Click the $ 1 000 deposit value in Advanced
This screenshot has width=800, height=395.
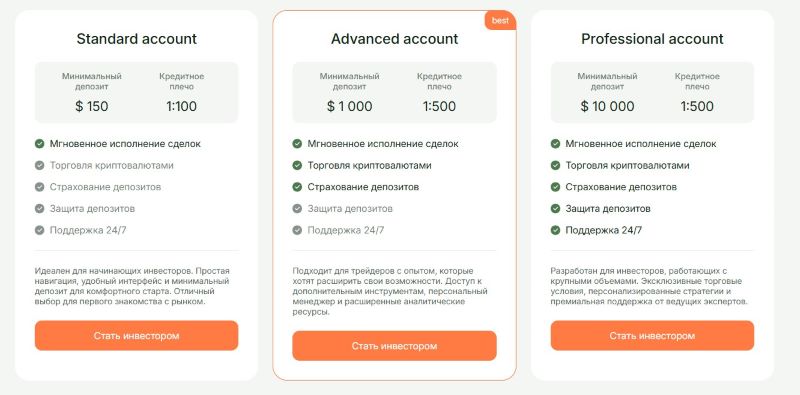(349, 106)
